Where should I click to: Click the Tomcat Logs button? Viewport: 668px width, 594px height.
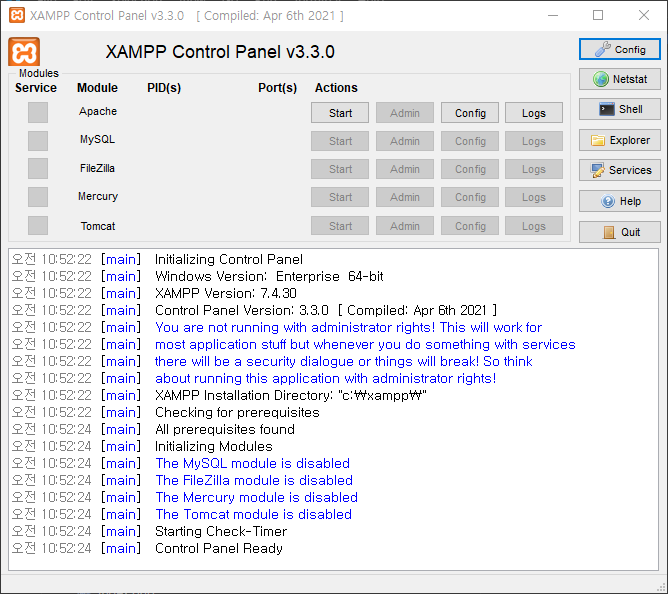[534, 226]
